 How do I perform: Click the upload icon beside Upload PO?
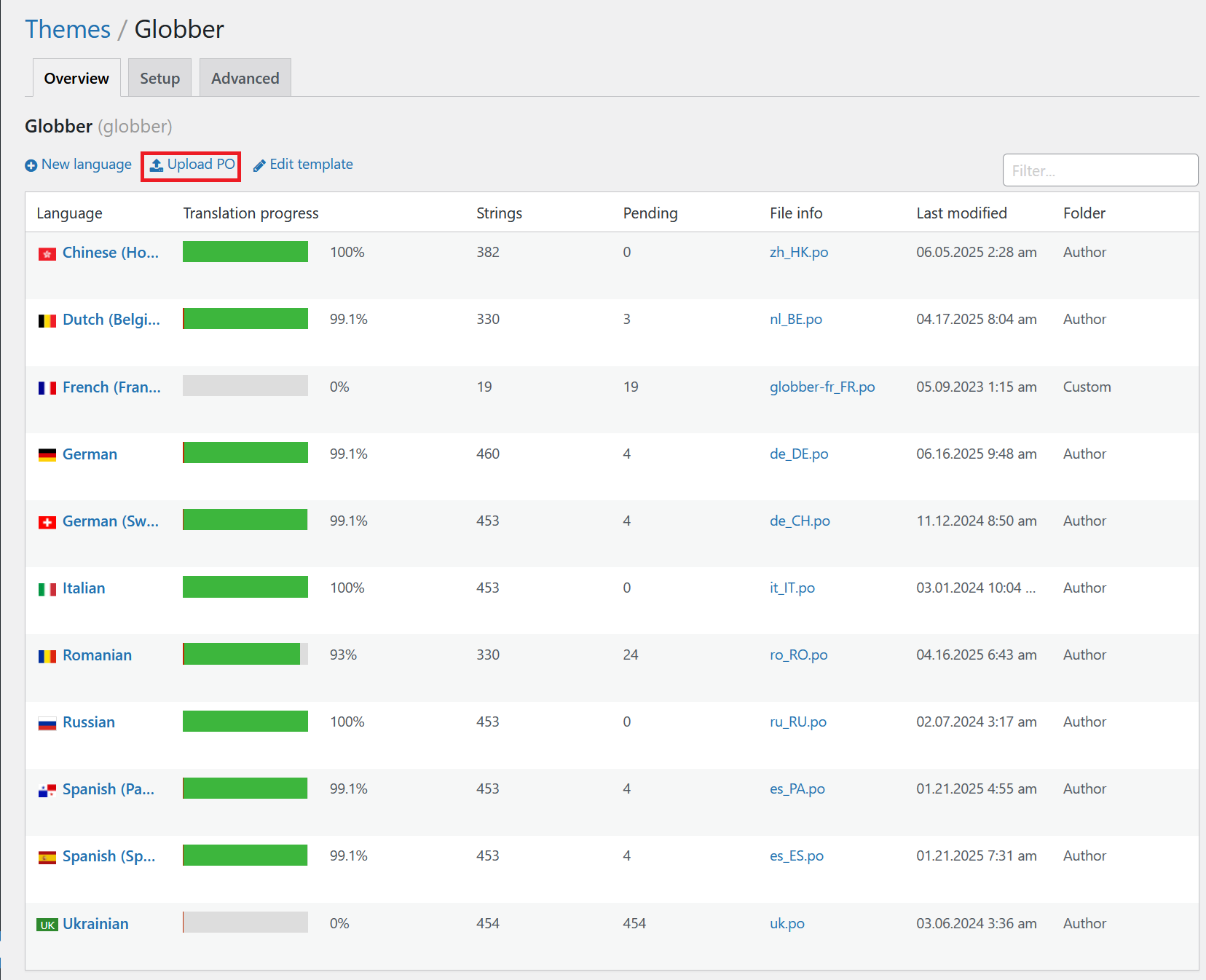coord(157,166)
